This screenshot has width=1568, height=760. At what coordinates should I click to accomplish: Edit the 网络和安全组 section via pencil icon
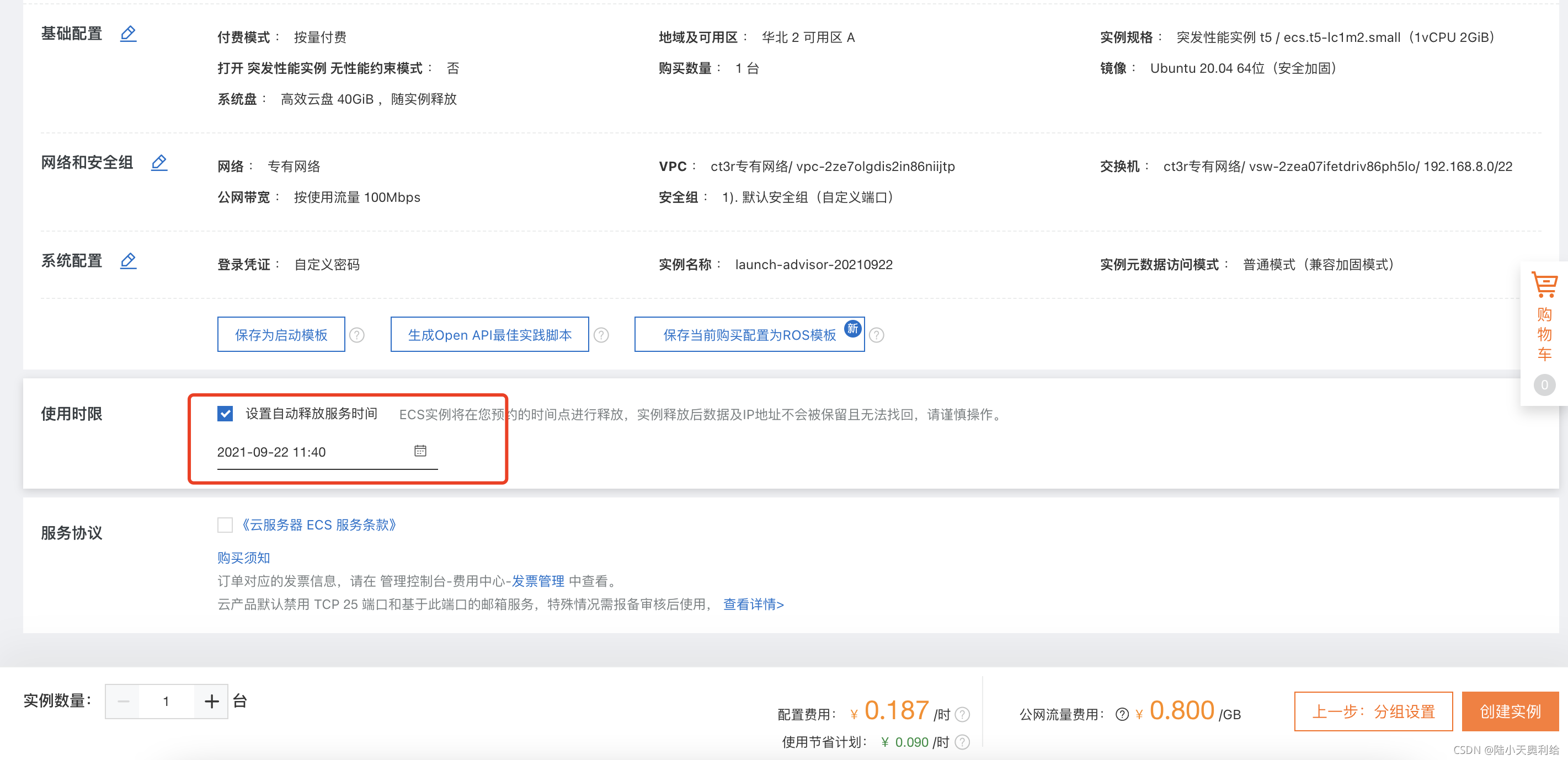coord(159,163)
